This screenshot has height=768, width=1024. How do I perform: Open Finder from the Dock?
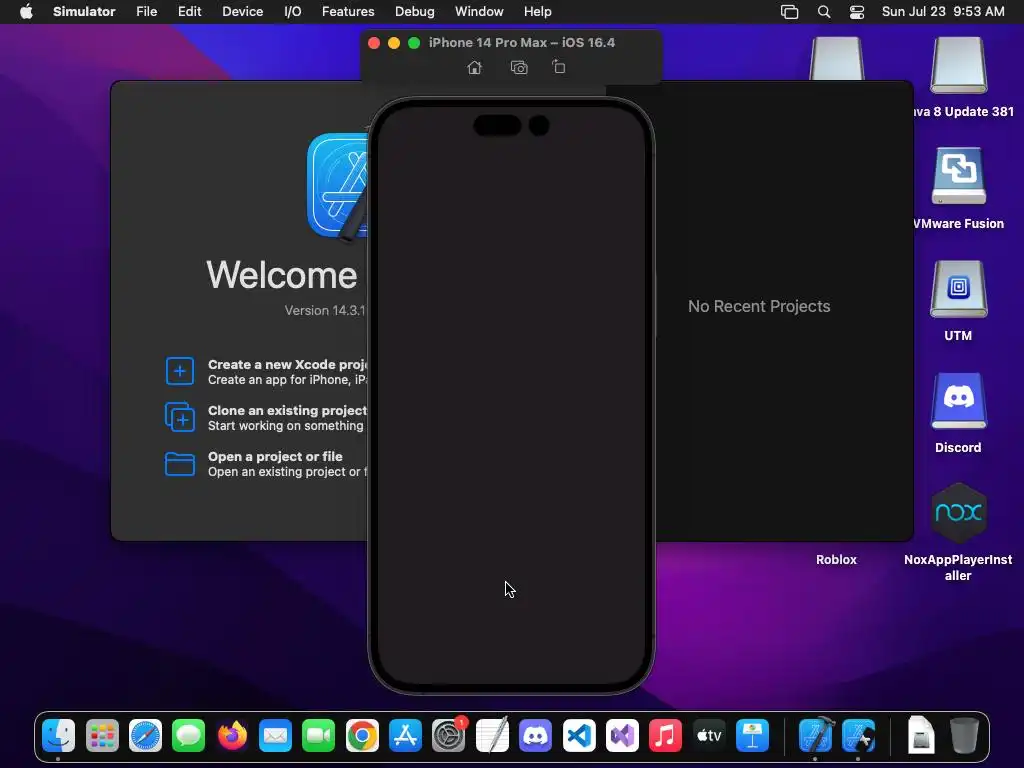pyautogui.click(x=59, y=736)
